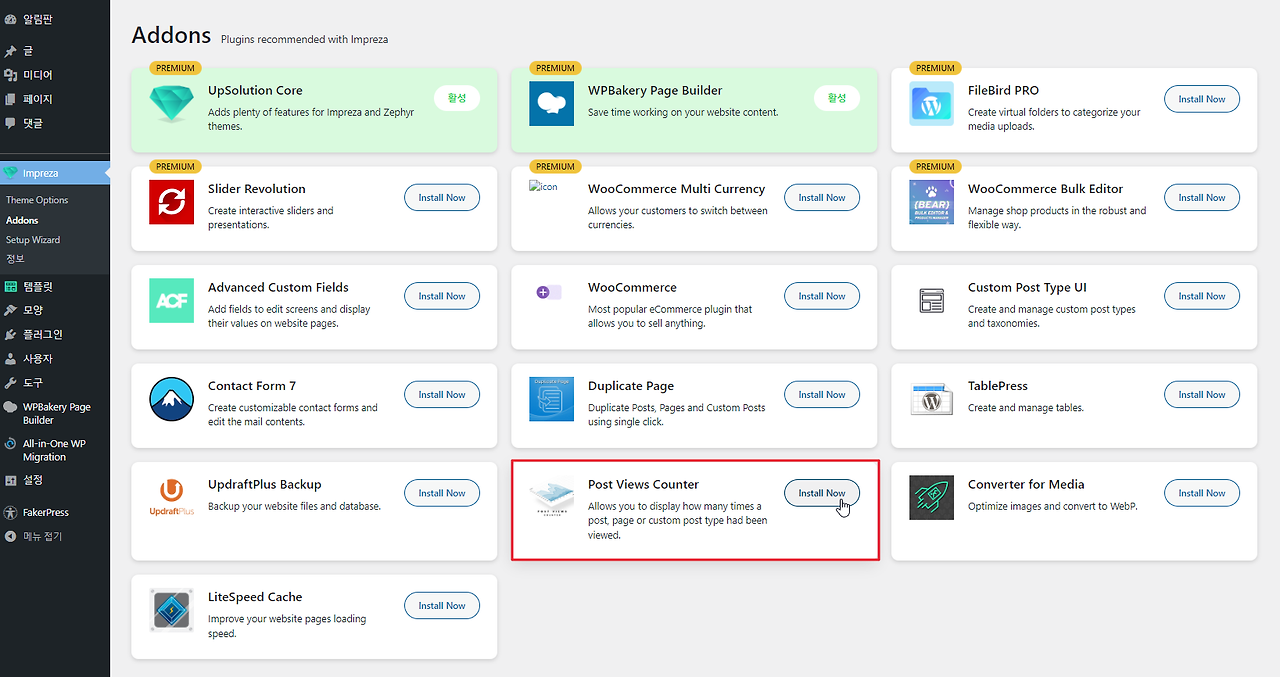Install UpdraftPlus Backup plugin
The height and width of the screenshot is (677, 1280).
click(442, 493)
